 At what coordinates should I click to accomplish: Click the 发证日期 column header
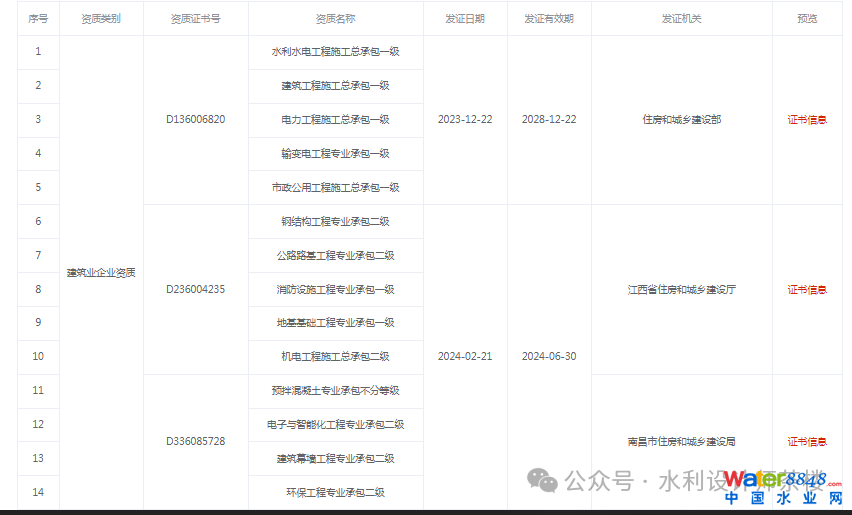coord(465,19)
